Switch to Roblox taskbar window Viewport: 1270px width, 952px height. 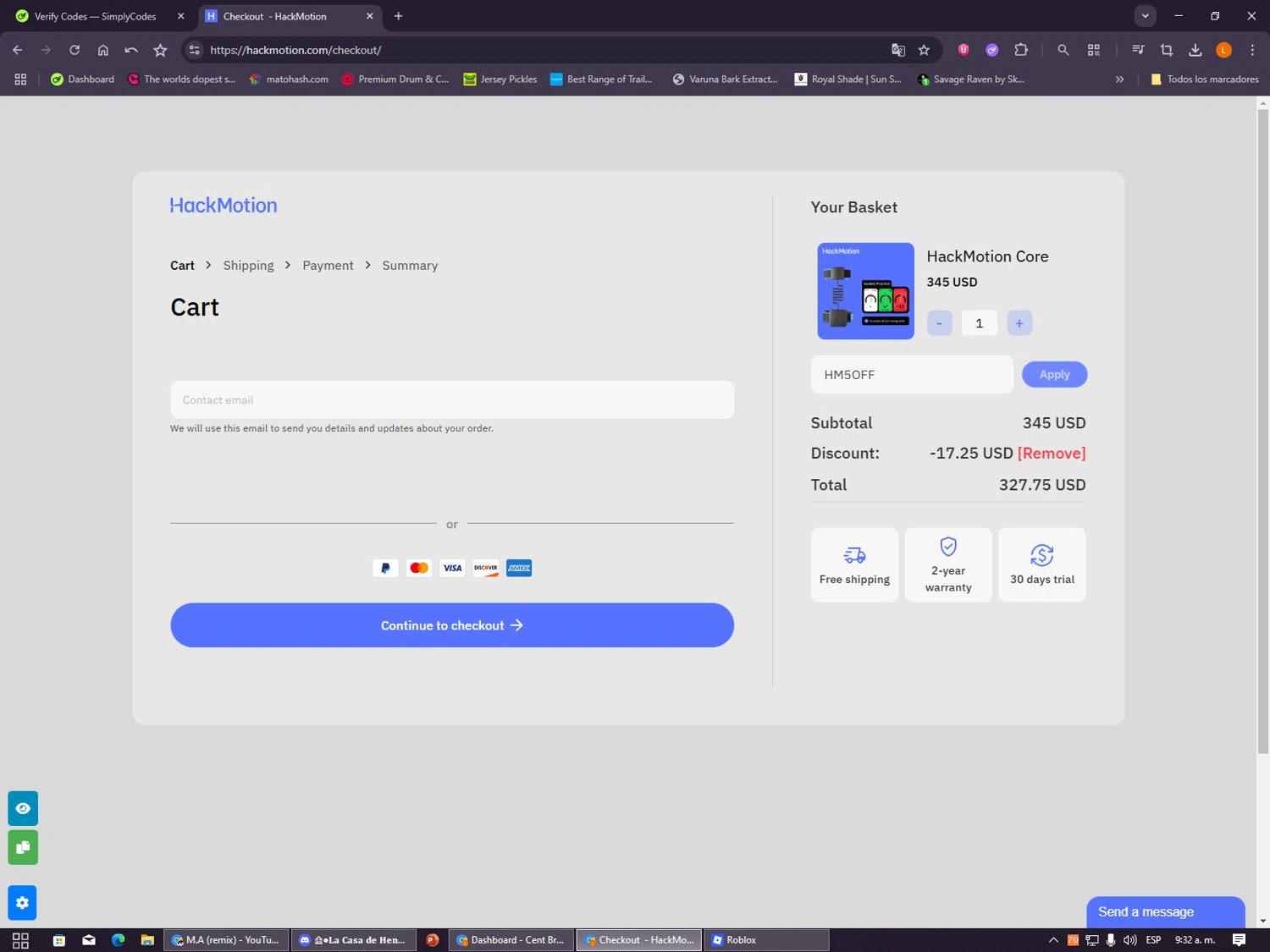765,940
